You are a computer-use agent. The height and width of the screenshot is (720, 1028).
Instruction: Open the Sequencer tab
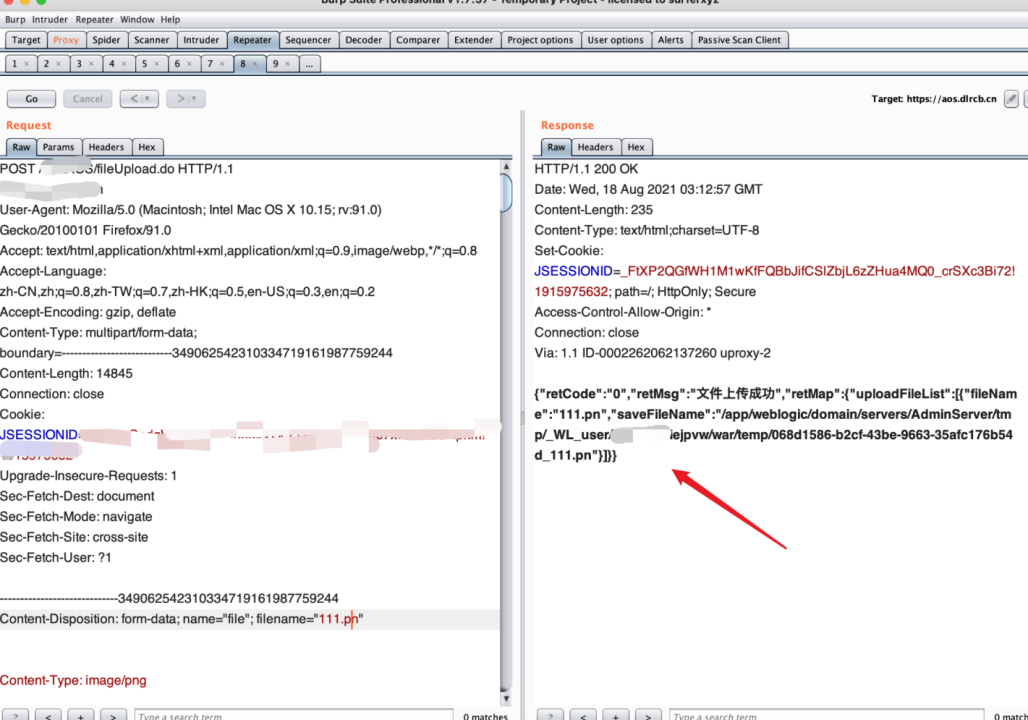[x=308, y=40]
